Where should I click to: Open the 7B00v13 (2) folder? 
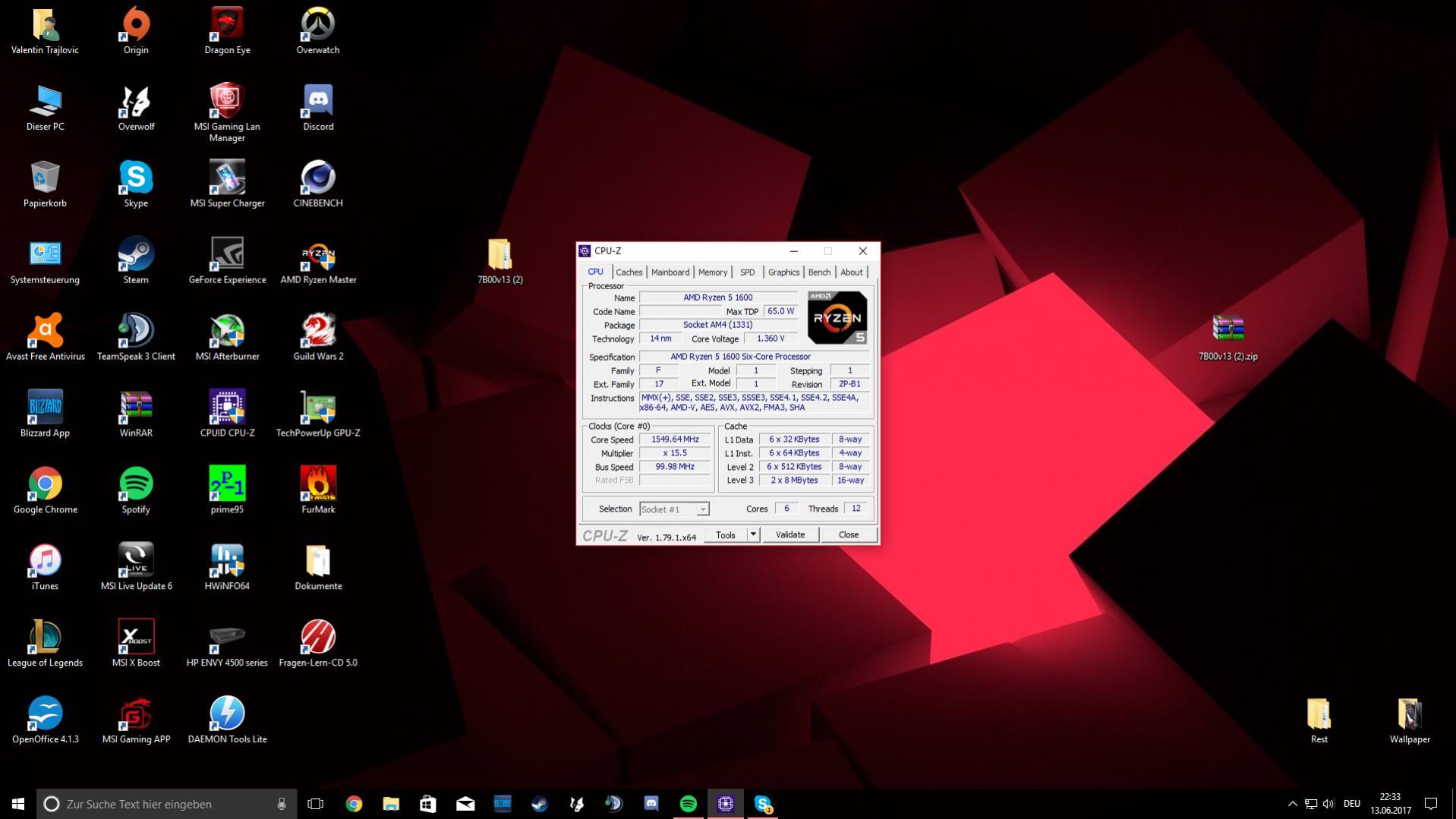pyautogui.click(x=500, y=261)
